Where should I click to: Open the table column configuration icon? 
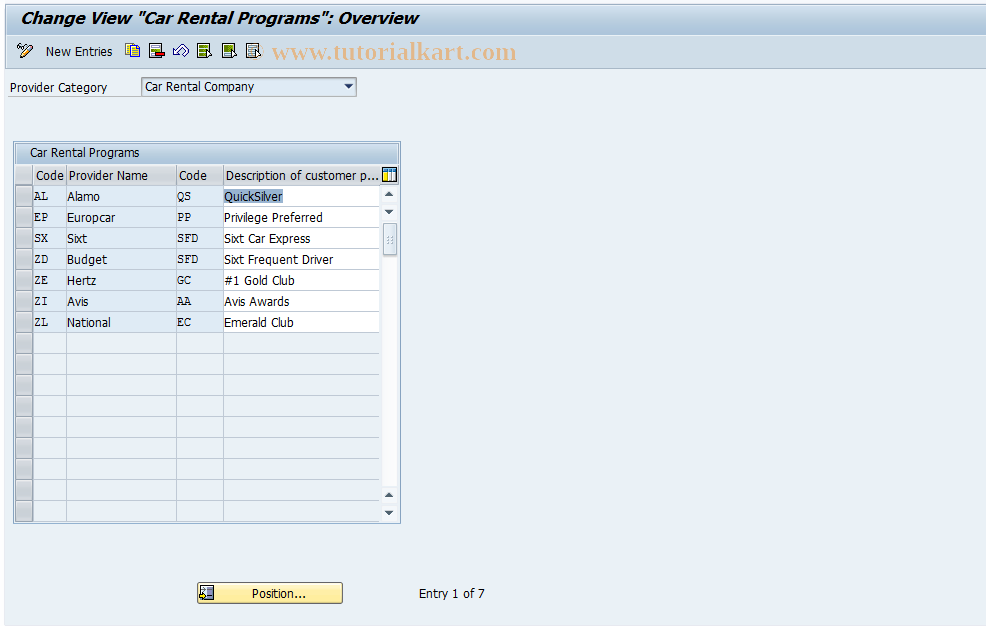point(389,175)
